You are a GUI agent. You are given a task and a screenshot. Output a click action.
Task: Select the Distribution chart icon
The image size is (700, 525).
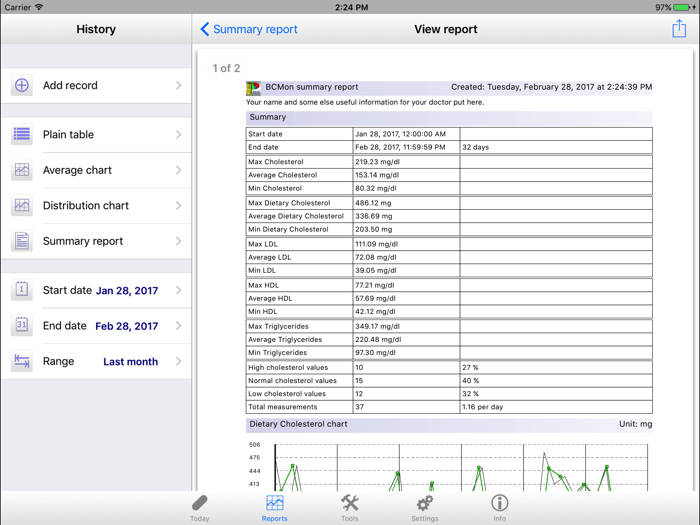22,206
